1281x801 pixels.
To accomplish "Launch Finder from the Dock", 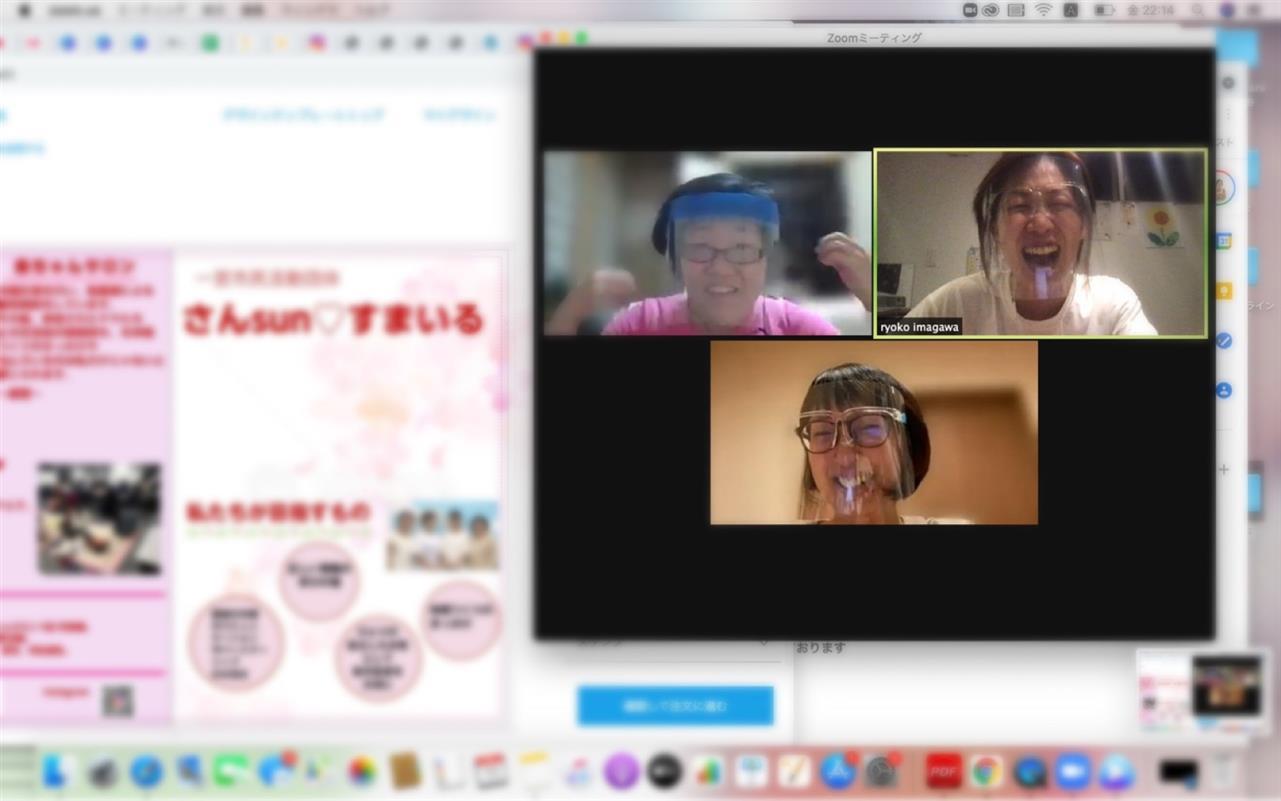I will (59, 771).
